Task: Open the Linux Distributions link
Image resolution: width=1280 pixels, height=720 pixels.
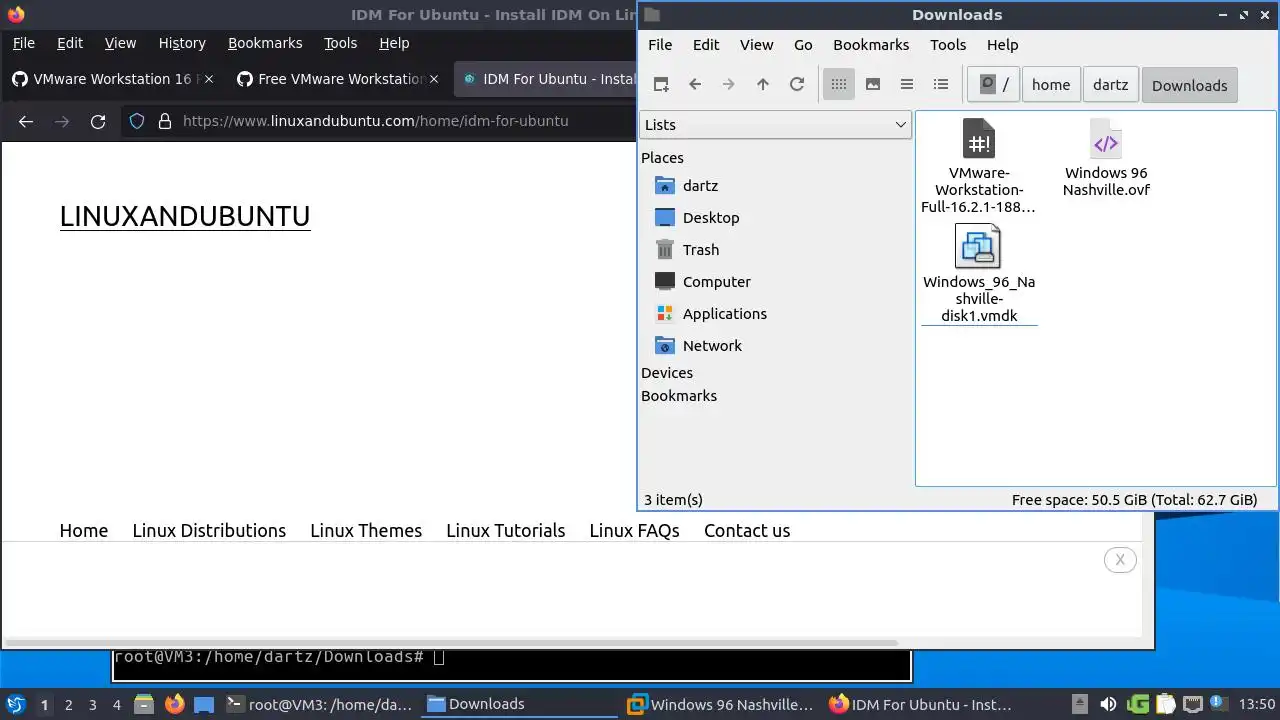Action: click(209, 531)
